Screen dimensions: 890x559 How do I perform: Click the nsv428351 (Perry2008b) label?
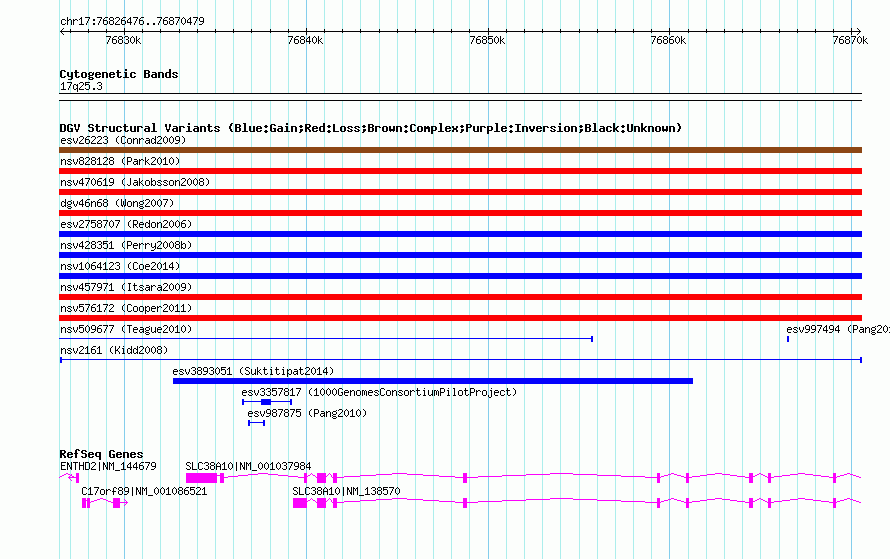pyautogui.click(x=126, y=245)
